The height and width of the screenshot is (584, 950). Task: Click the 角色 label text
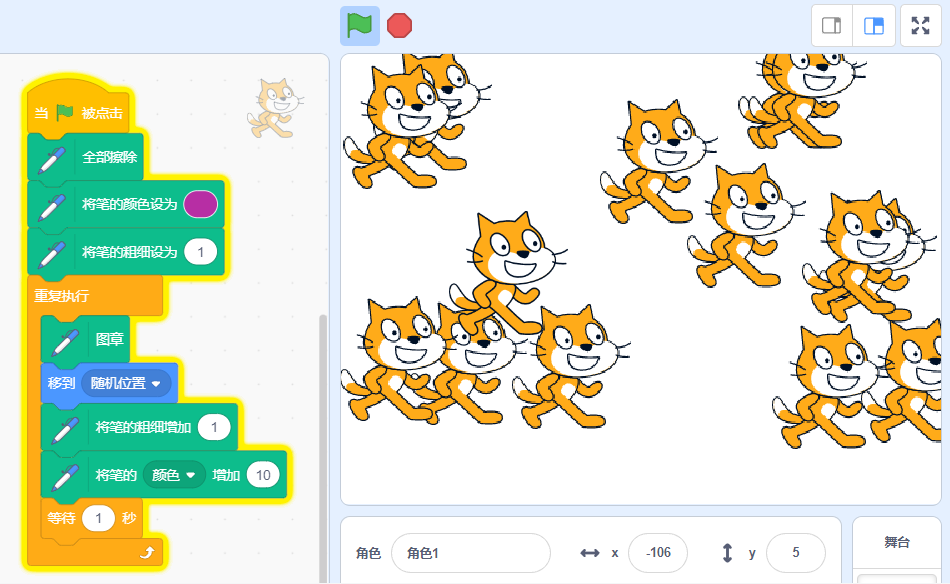point(368,552)
